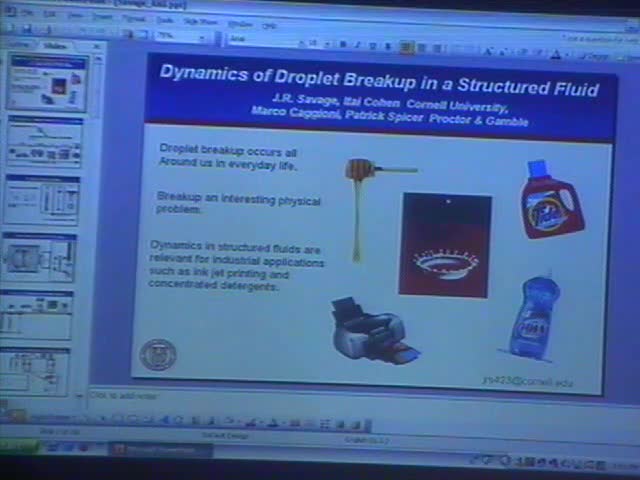Screen dimensions: 640x480
Task: Click the Font Color icon in formatting toolbar
Action: tap(556, 55)
